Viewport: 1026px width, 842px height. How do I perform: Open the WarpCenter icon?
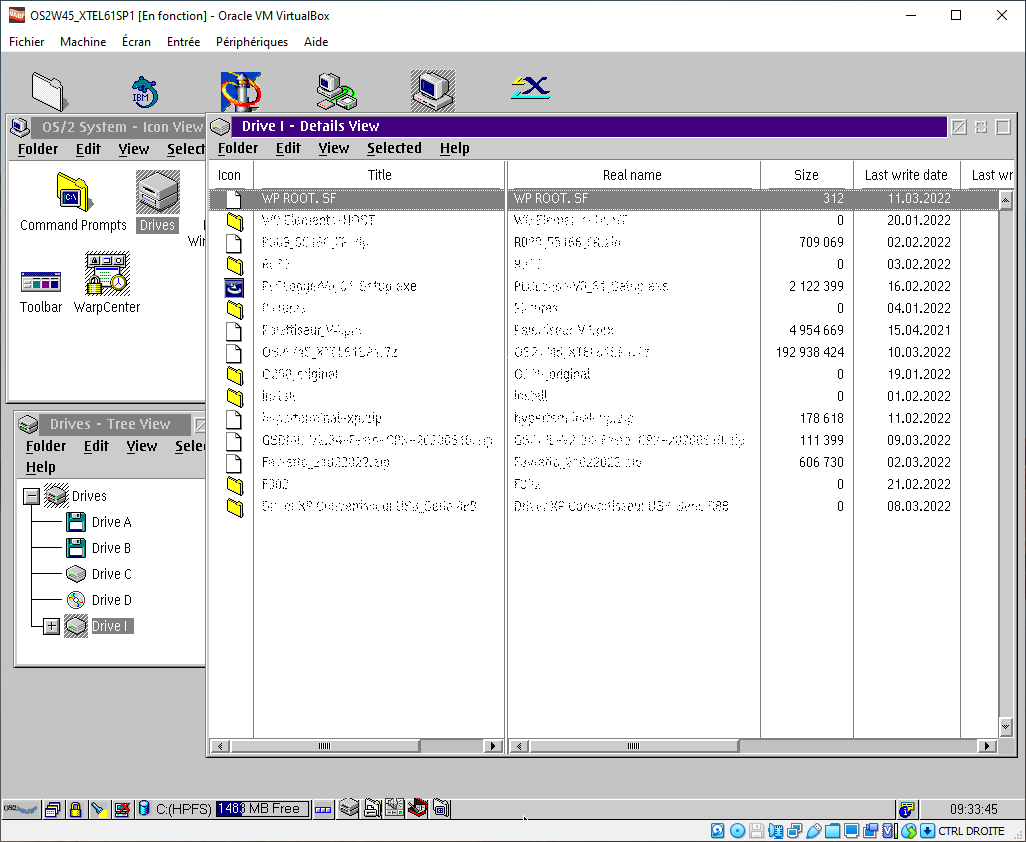(106, 275)
